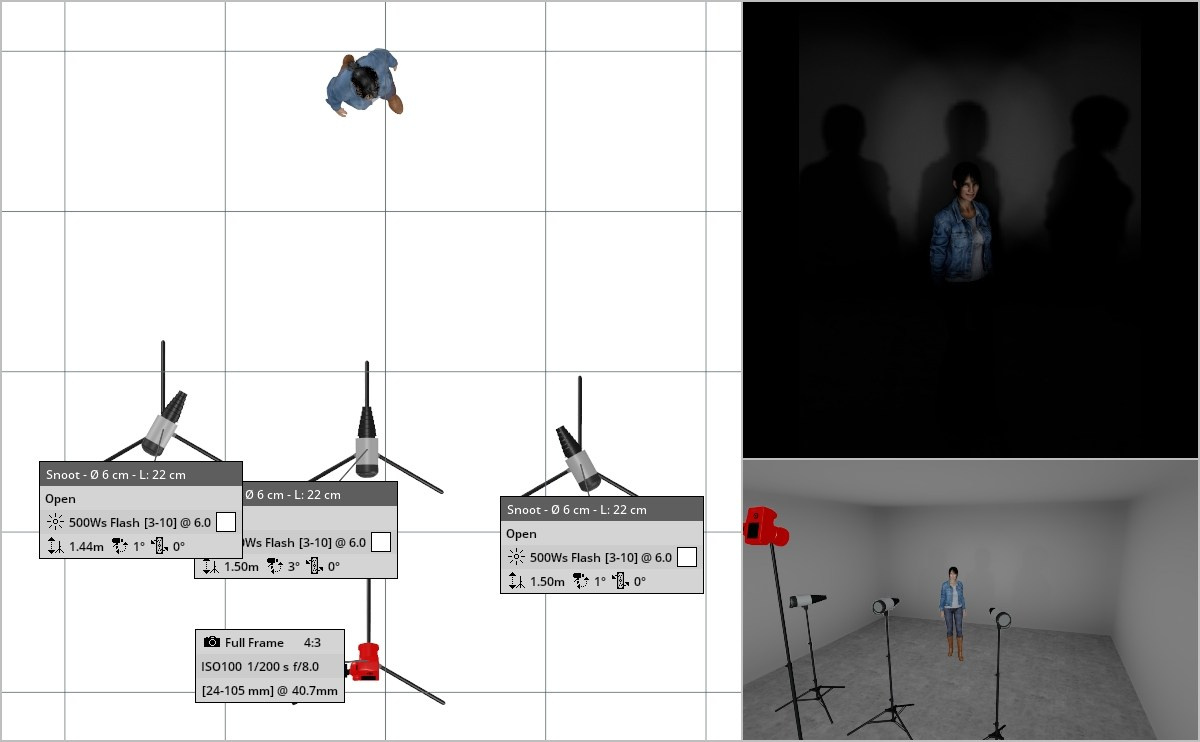This screenshot has height=742, width=1200.
Task: Select the right snoot flash head in floor plan
Action: (x=578, y=460)
